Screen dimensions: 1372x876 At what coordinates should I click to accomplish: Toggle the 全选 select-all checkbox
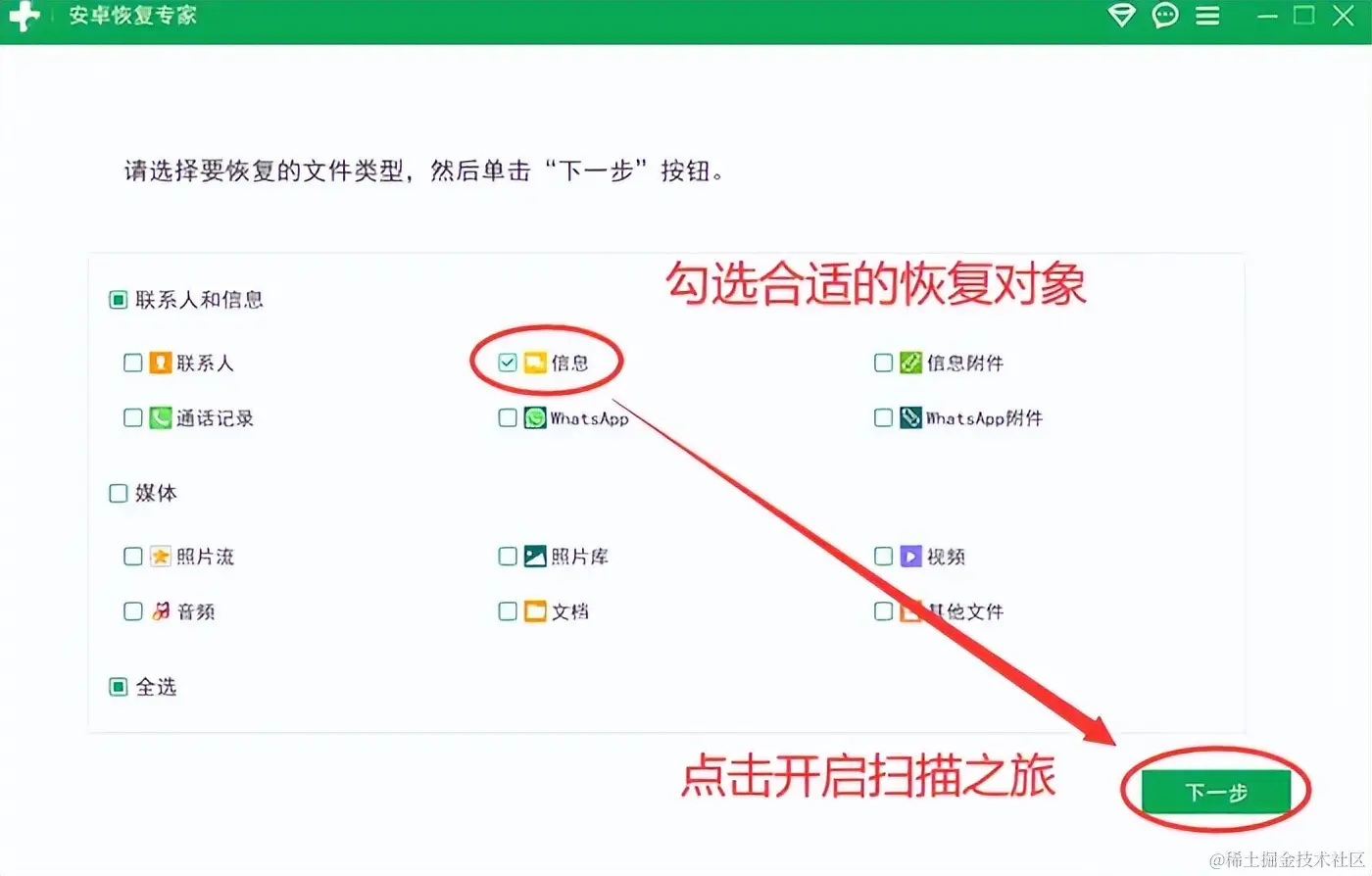(118, 687)
